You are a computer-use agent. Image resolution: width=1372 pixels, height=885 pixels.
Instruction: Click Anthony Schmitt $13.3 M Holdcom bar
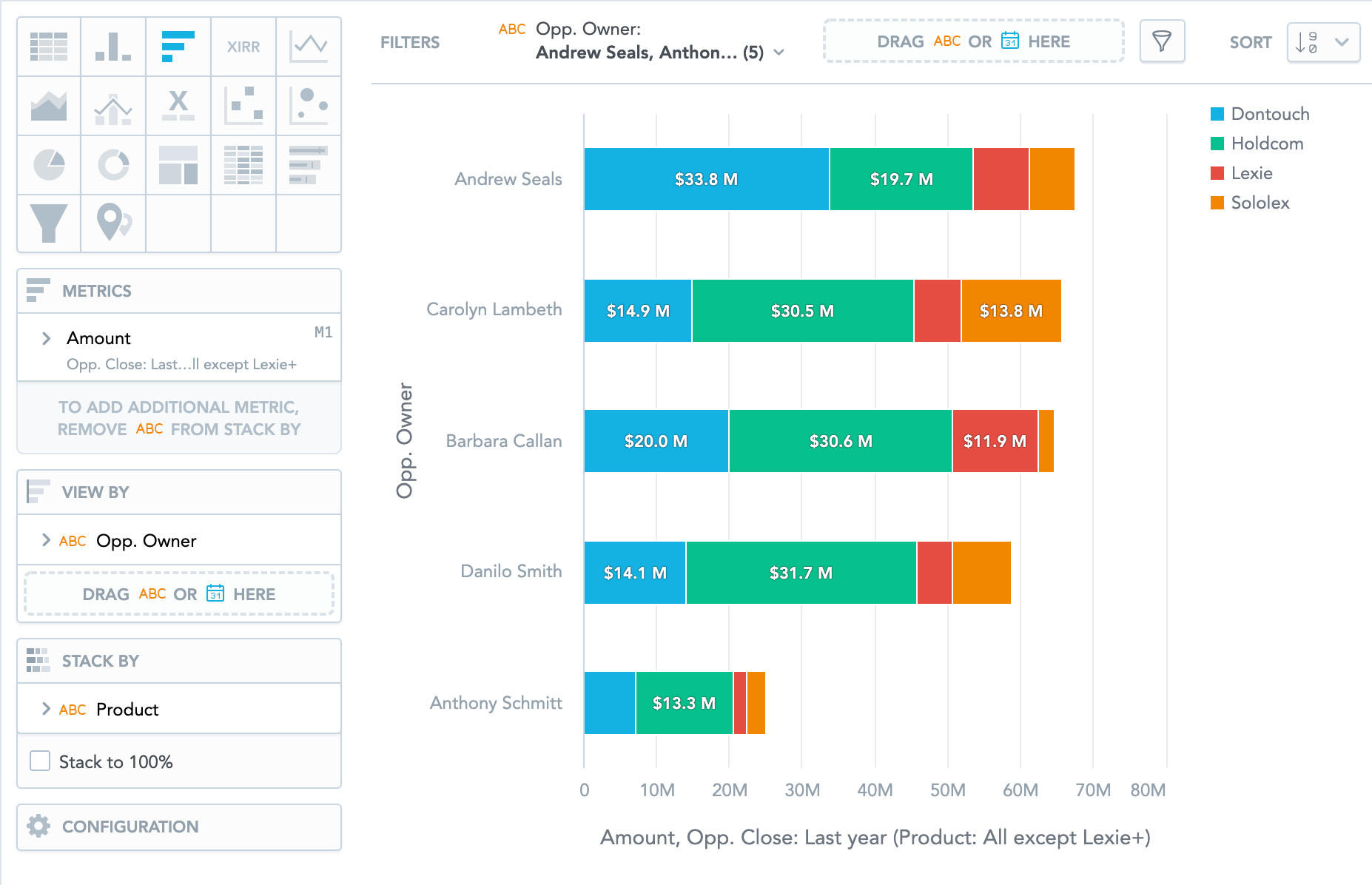[x=685, y=703]
